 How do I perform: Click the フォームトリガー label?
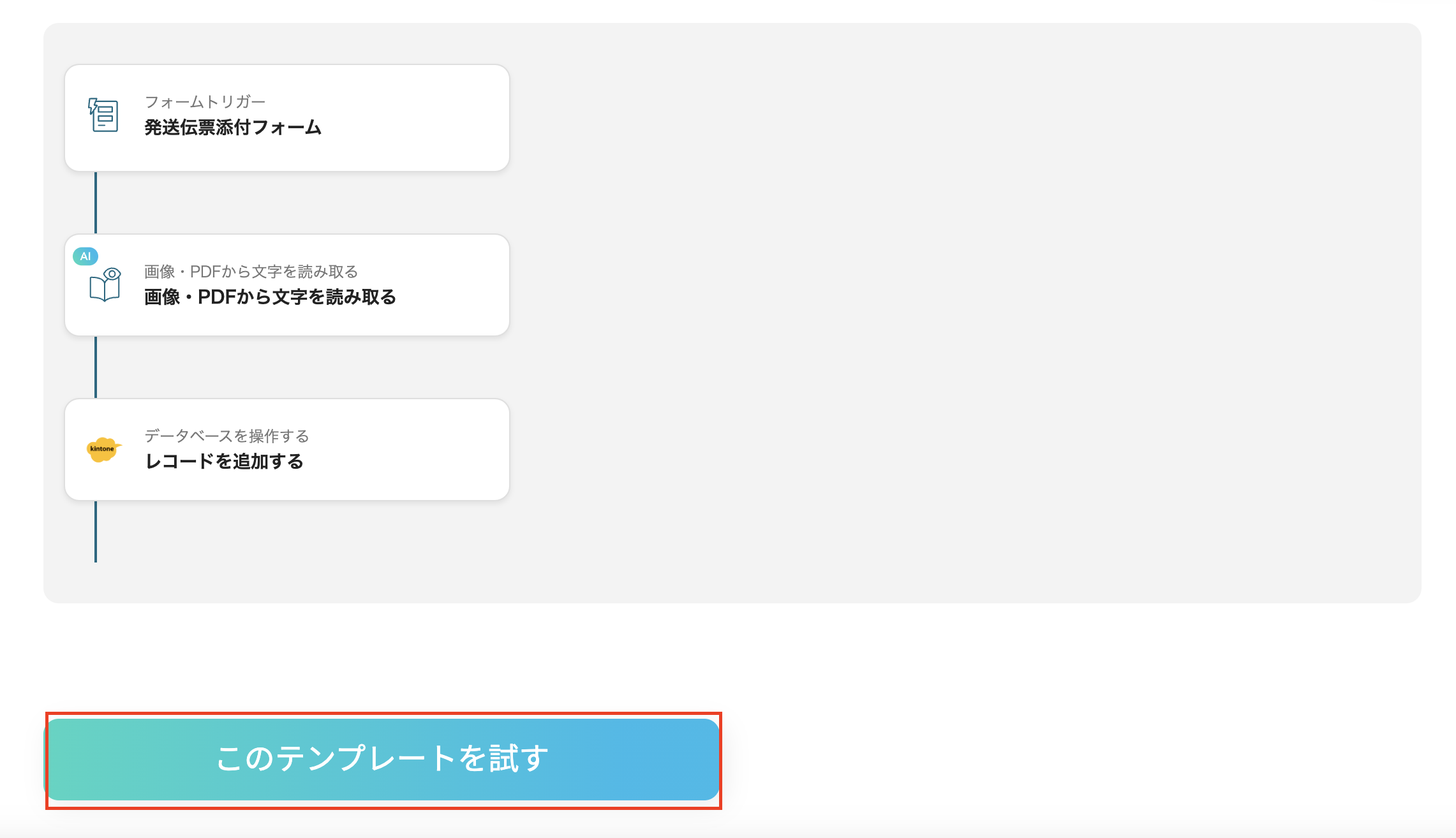(205, 101)
